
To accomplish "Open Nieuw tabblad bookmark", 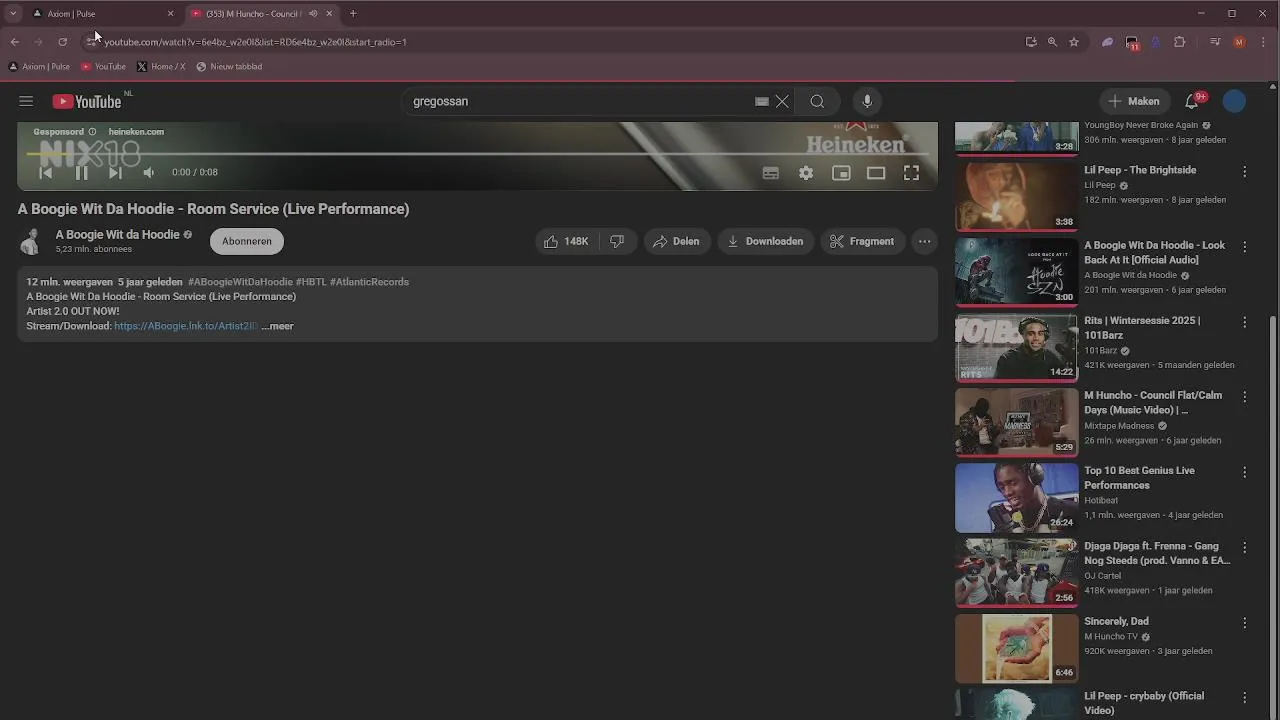I will coord(229,67).
